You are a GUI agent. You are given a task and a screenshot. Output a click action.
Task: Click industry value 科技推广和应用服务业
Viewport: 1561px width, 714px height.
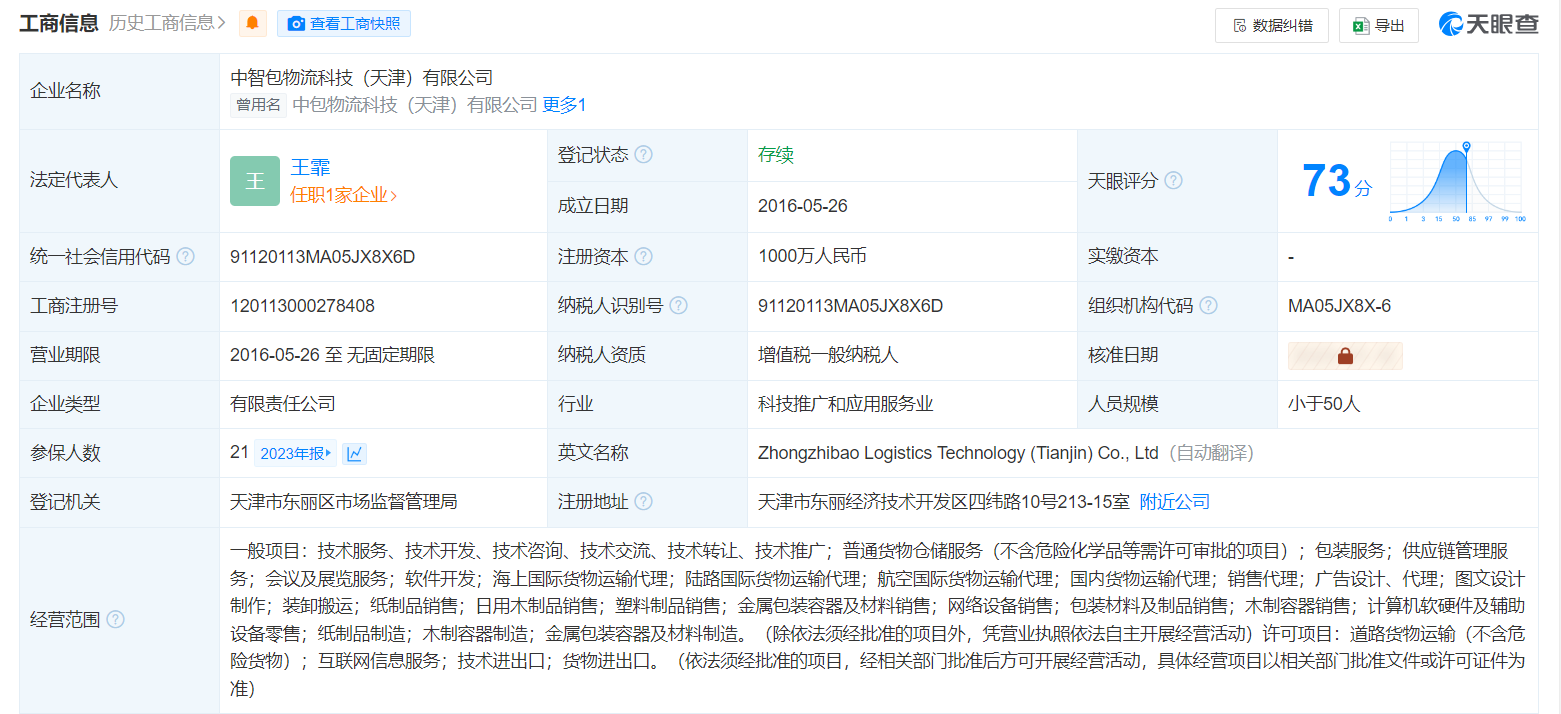[x=846, y=404]
